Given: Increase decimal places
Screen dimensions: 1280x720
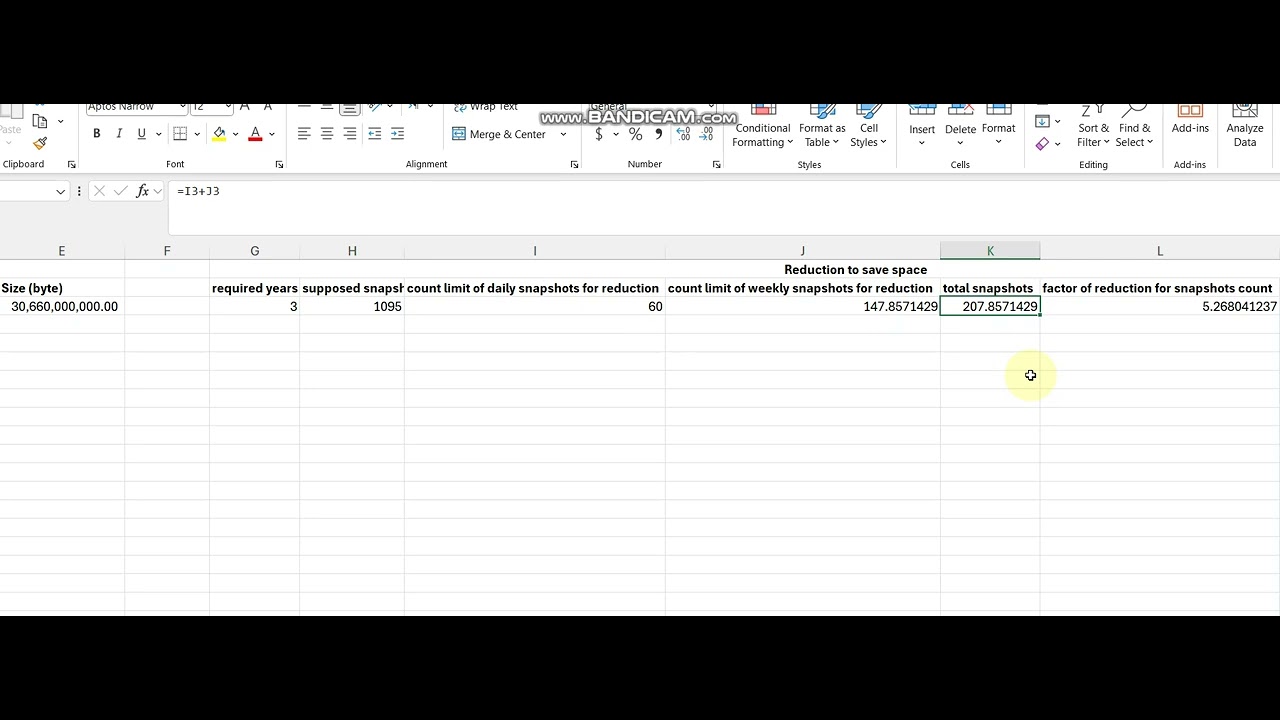Looking at the screenshot, I should pyautogui.click(x=684, y=134).
